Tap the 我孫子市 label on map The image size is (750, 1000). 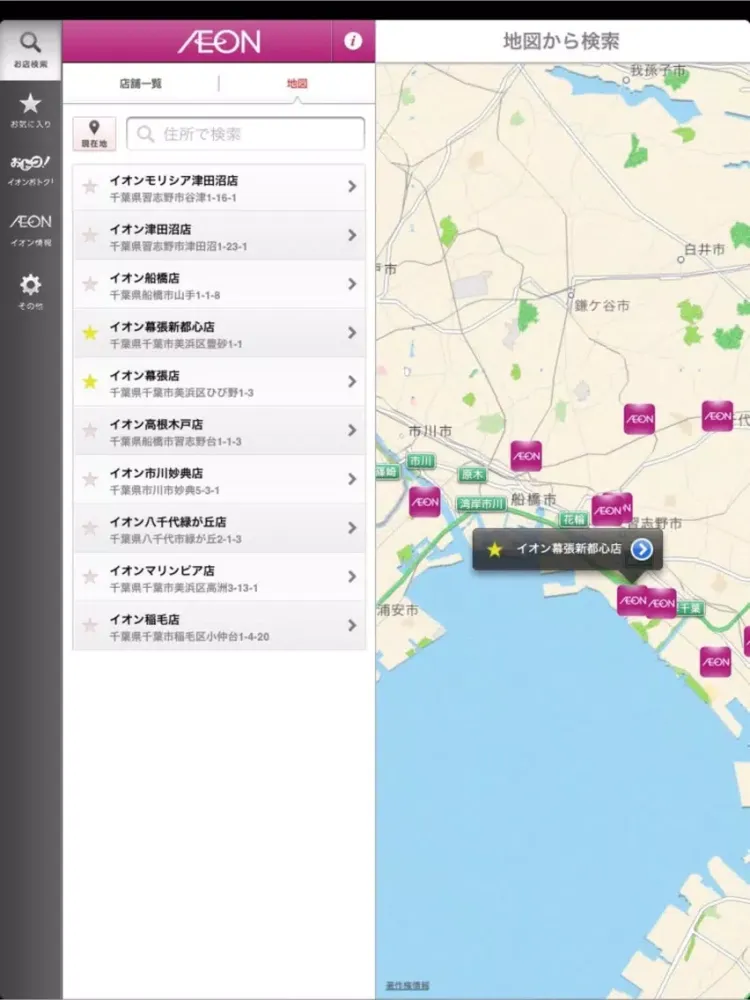coord(658,70)
